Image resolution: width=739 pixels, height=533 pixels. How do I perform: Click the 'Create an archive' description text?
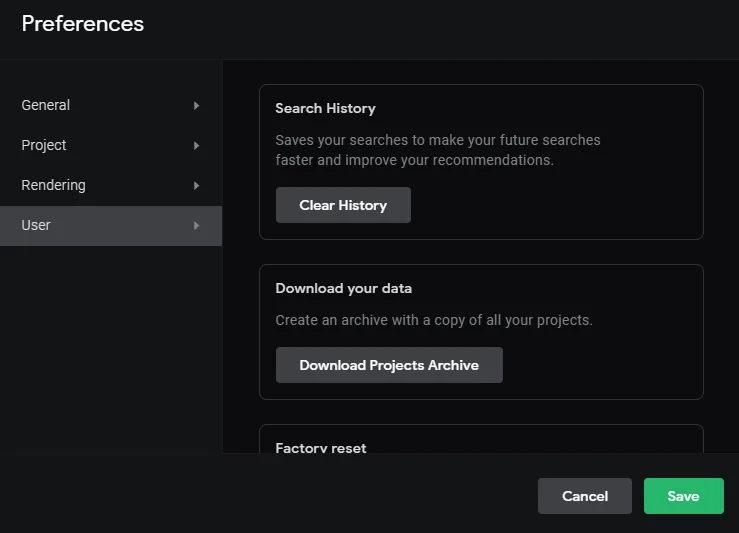(434, 320)
